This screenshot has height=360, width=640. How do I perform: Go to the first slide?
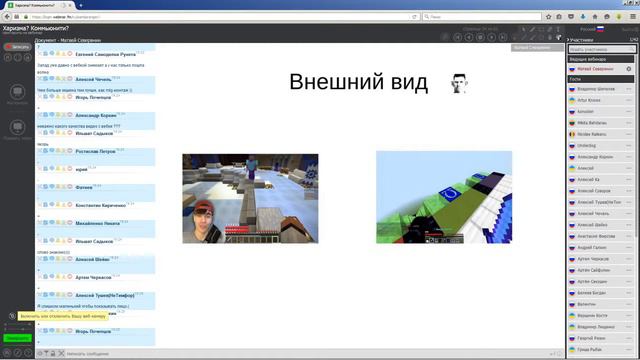pos(458,37)
